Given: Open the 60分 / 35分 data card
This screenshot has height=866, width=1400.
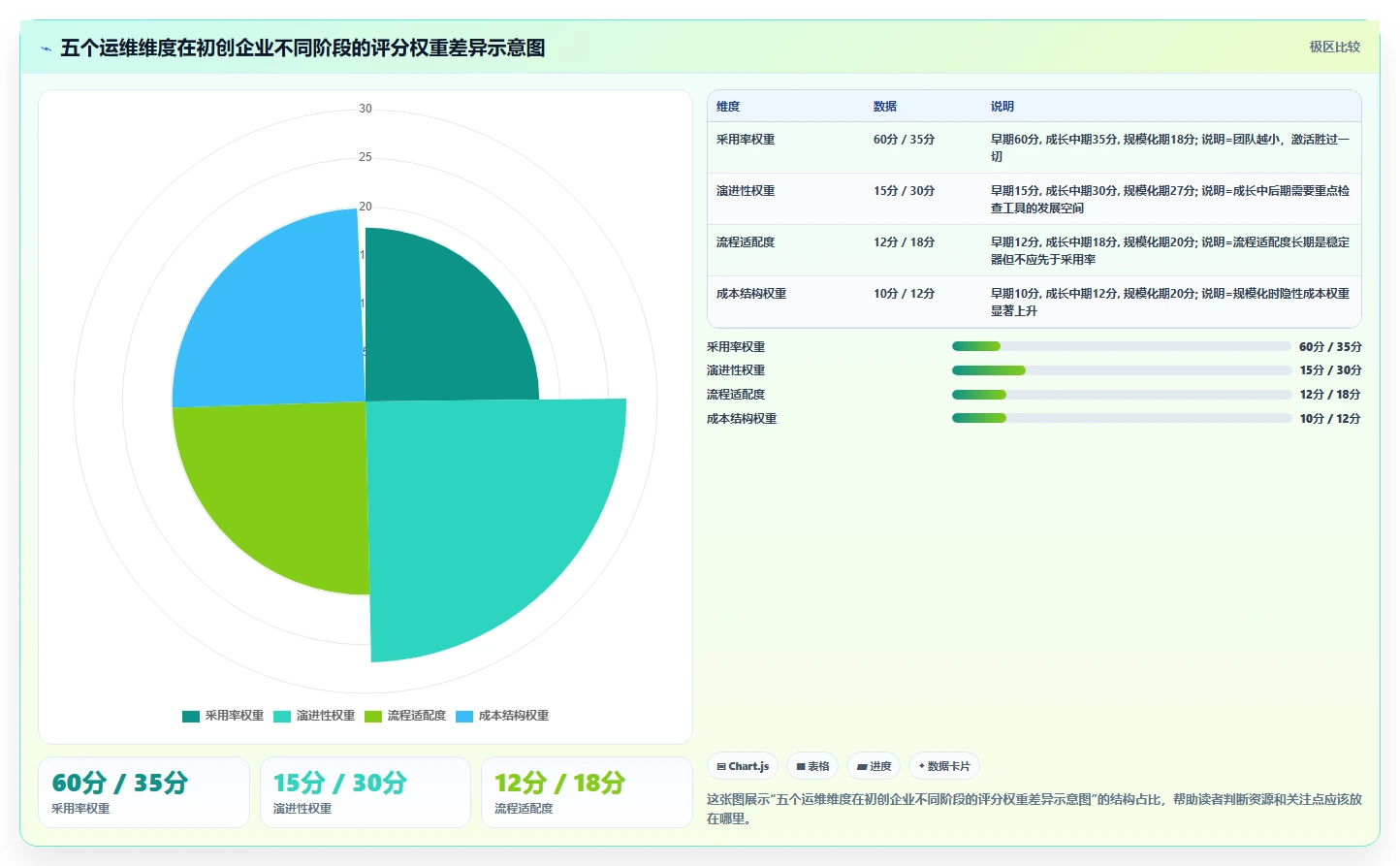Looking at the screenshot, I should [144, 792].
